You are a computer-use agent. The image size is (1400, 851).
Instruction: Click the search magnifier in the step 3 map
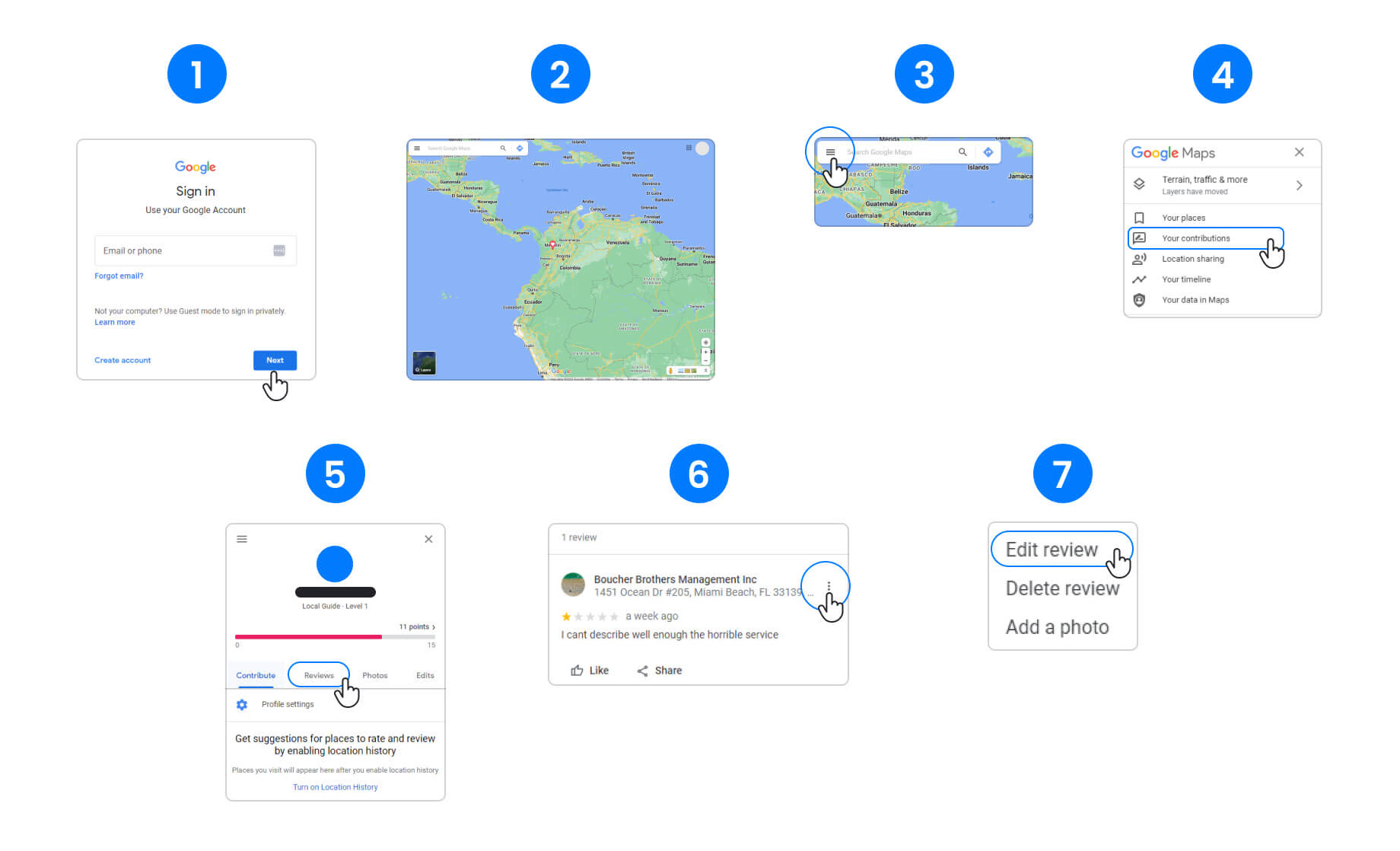(963, 152)
